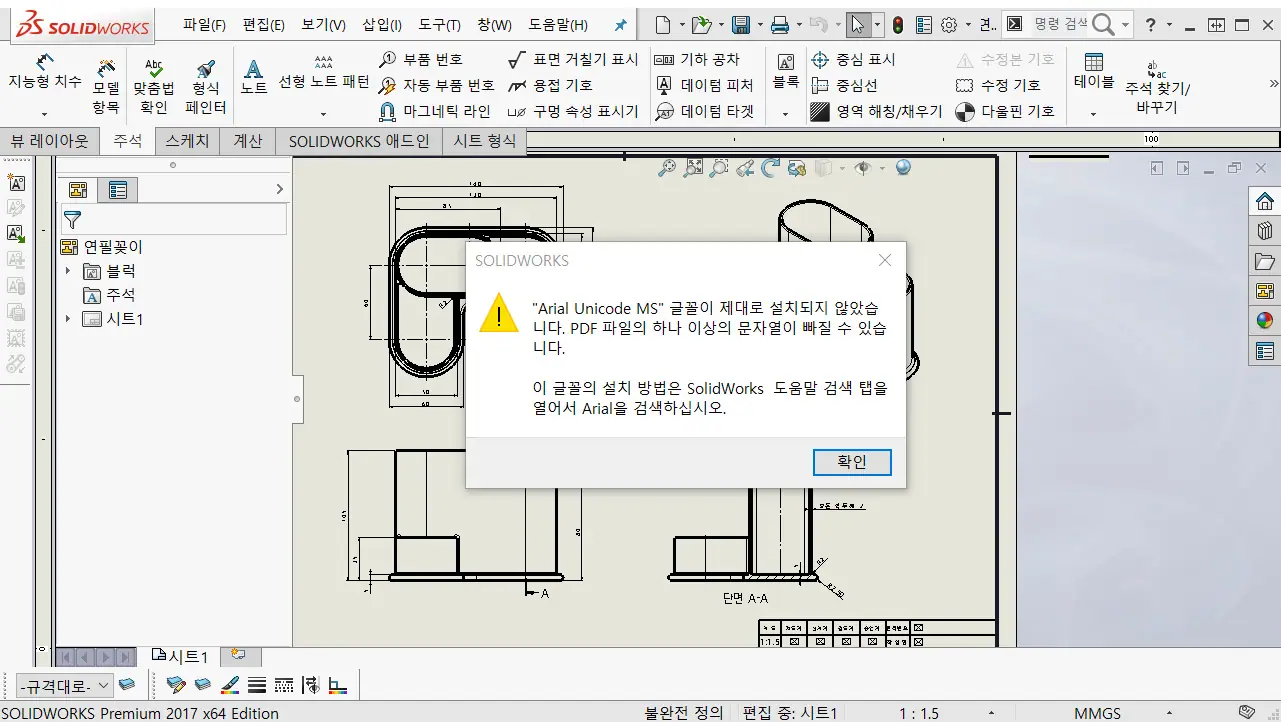Add a 중심선 centerline
The height and width of the screenshot is (722, 1281).
[x=844, y=85]
